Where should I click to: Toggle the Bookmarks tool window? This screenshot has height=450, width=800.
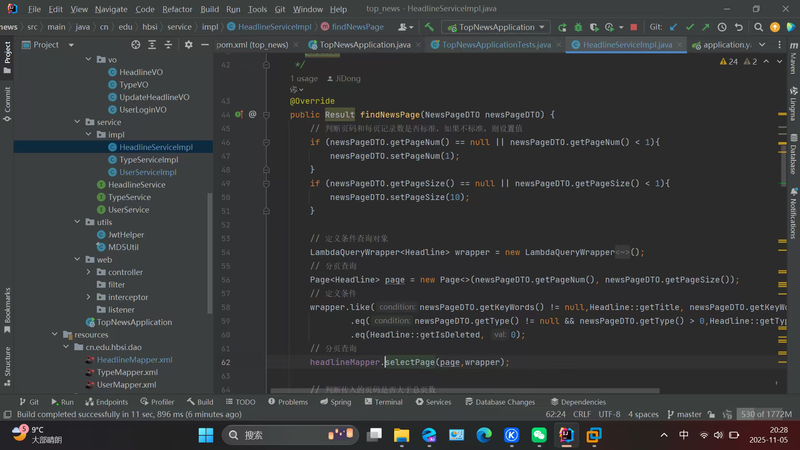[7, 305]
